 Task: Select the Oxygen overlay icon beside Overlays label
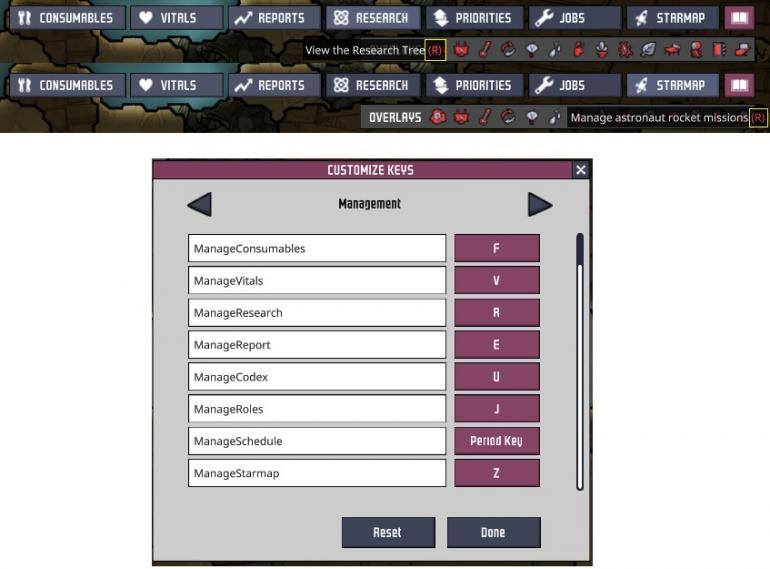tap(438, 117)
